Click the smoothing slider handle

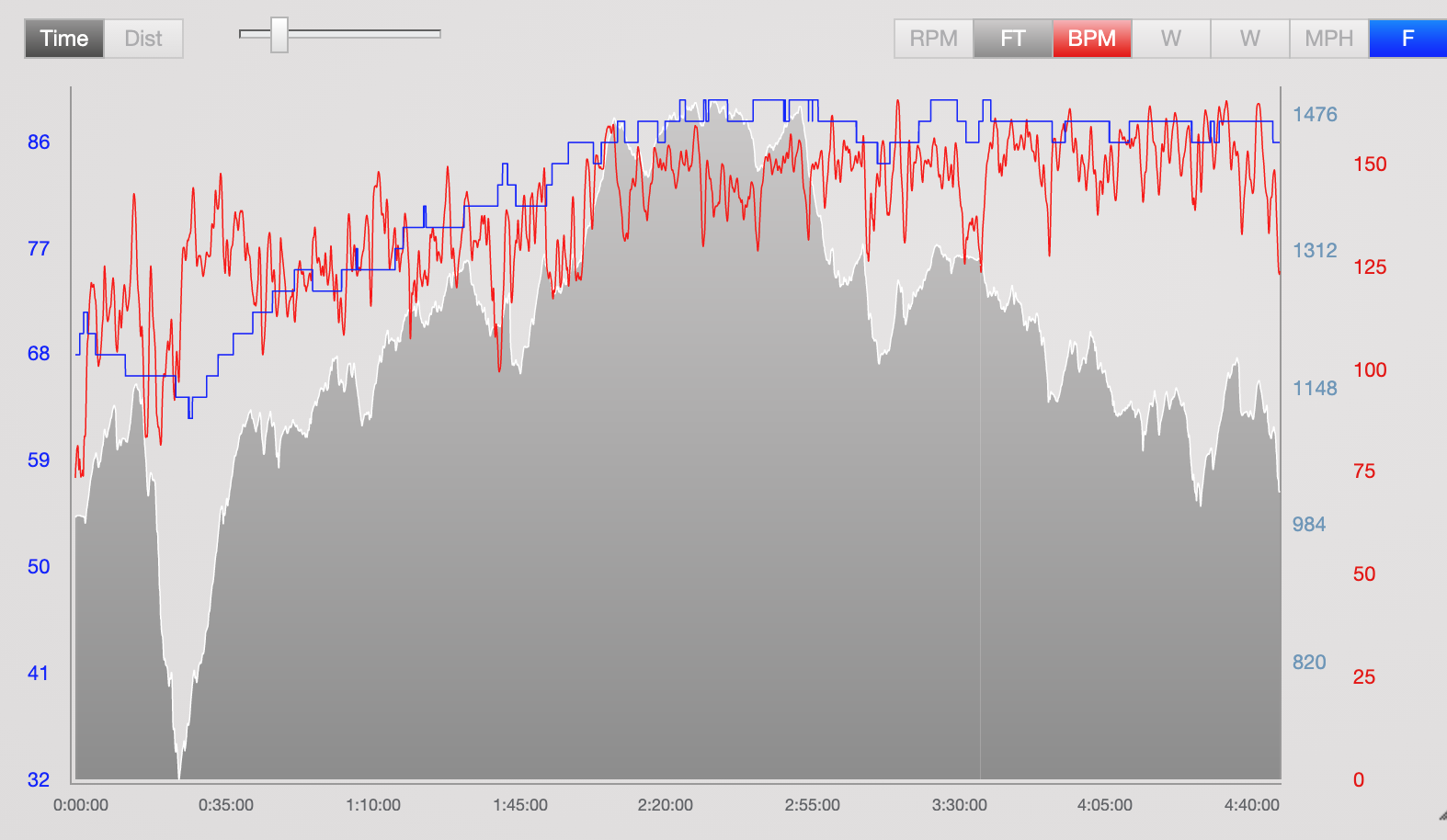279,35
